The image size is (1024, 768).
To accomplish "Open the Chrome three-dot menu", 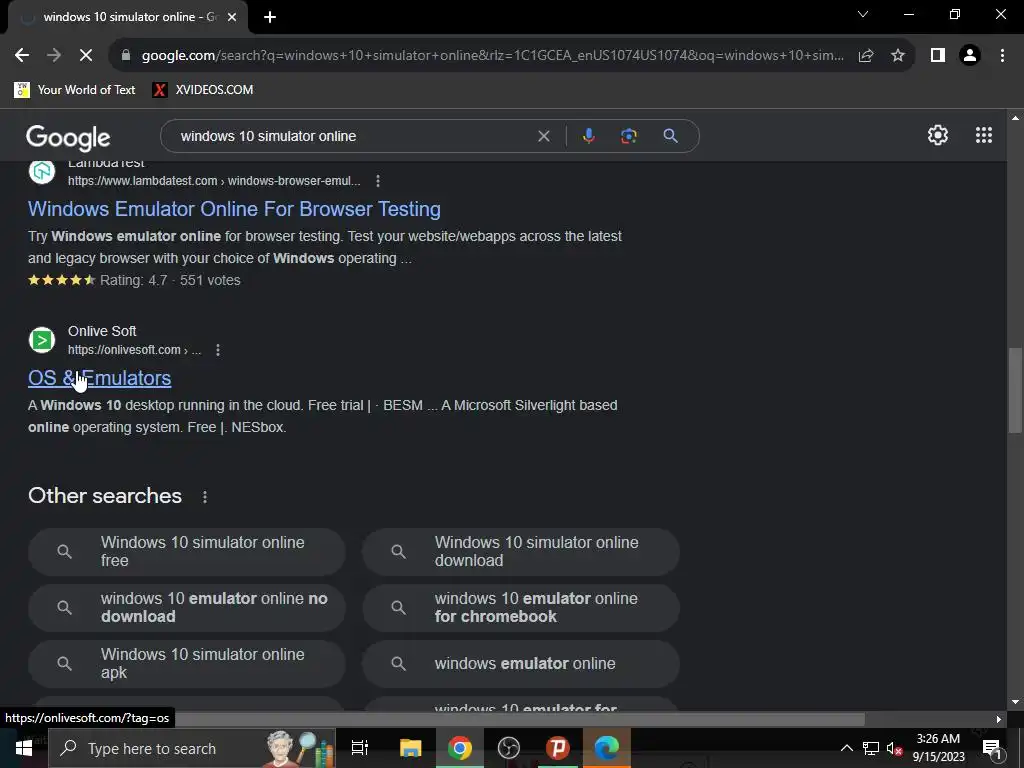I will [x=1002, y=56].
